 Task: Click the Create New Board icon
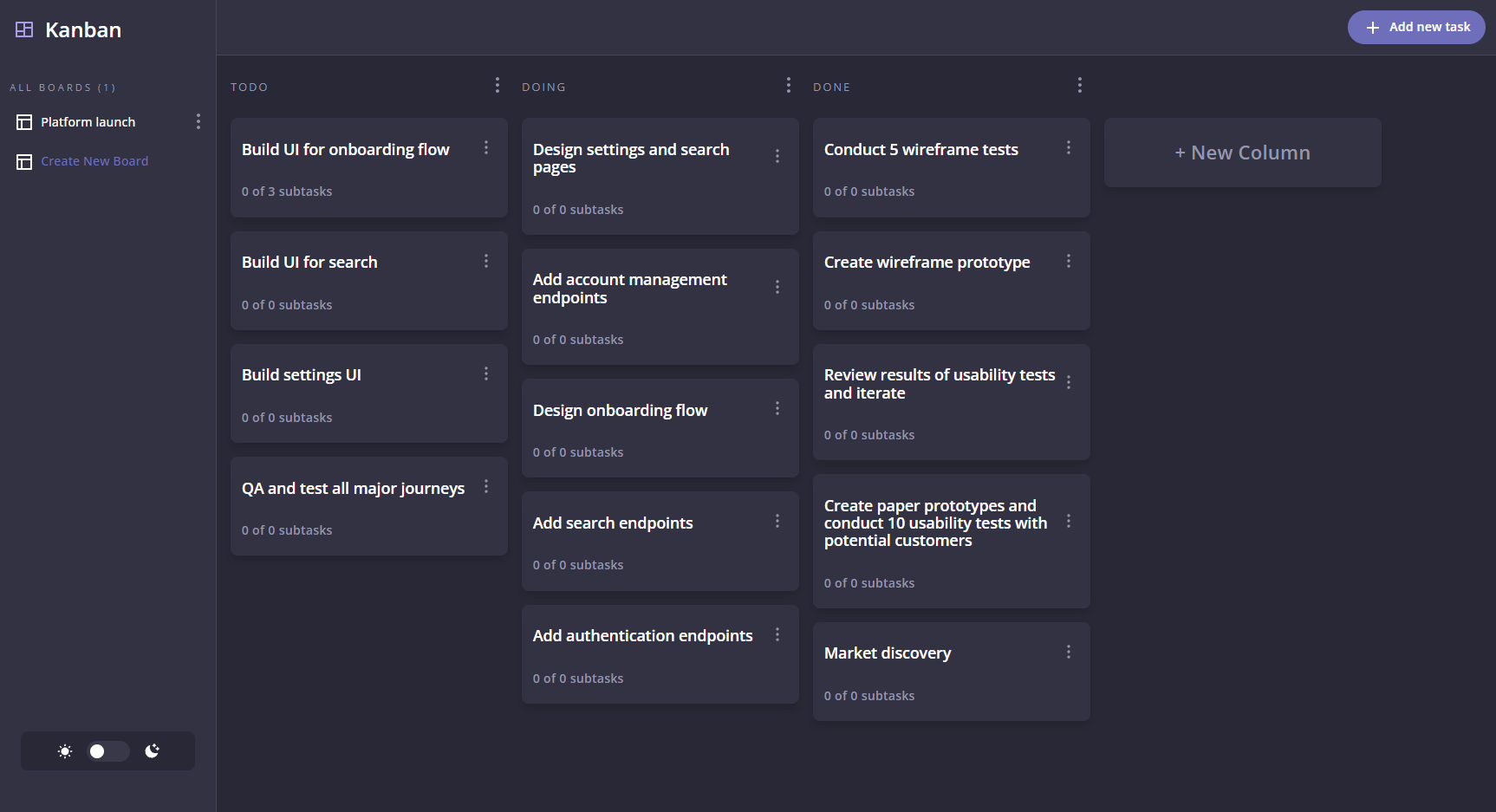pyautogui.click(x=24, y=162)
